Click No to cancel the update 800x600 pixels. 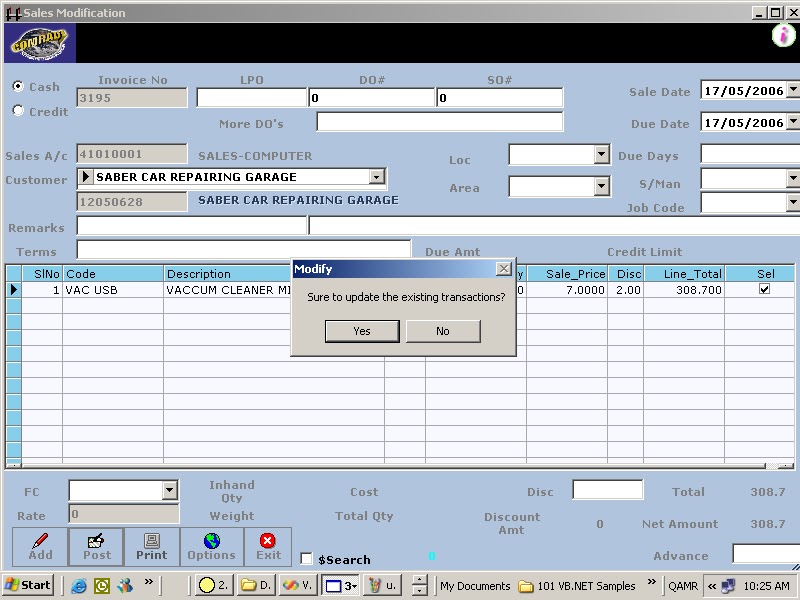(443, 331)
